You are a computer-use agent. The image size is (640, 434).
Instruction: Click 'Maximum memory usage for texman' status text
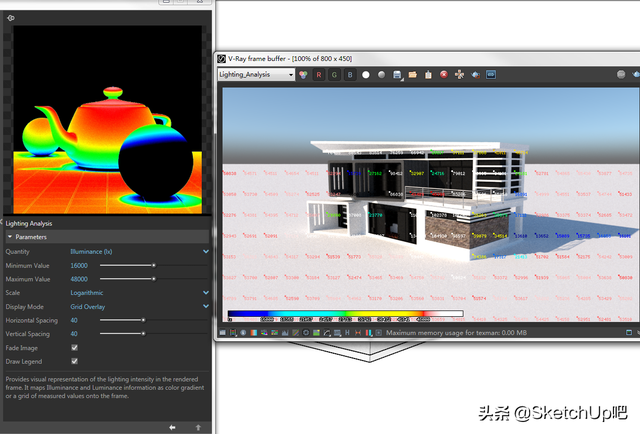456,333
